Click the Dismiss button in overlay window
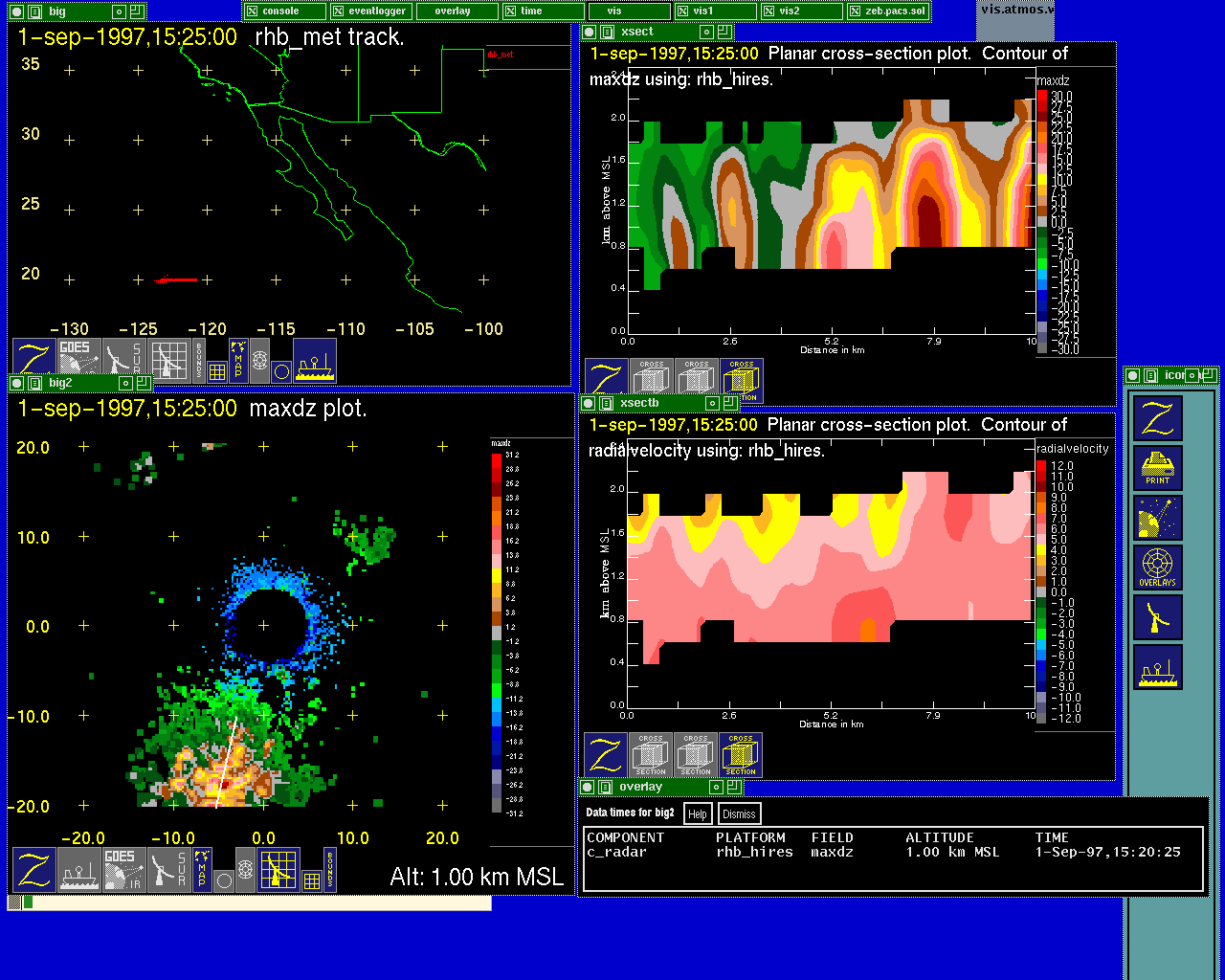 (x=739, y=814)
